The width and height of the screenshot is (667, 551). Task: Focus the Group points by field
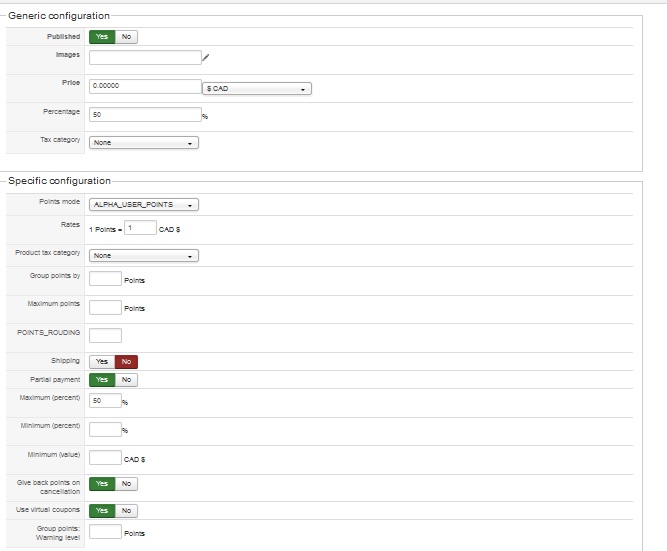pos(105,279)
